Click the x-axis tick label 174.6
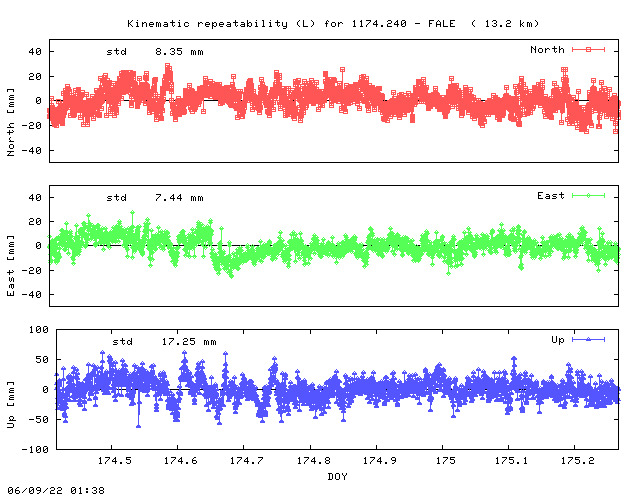This screenshot has height=496, width=640. 180,460
